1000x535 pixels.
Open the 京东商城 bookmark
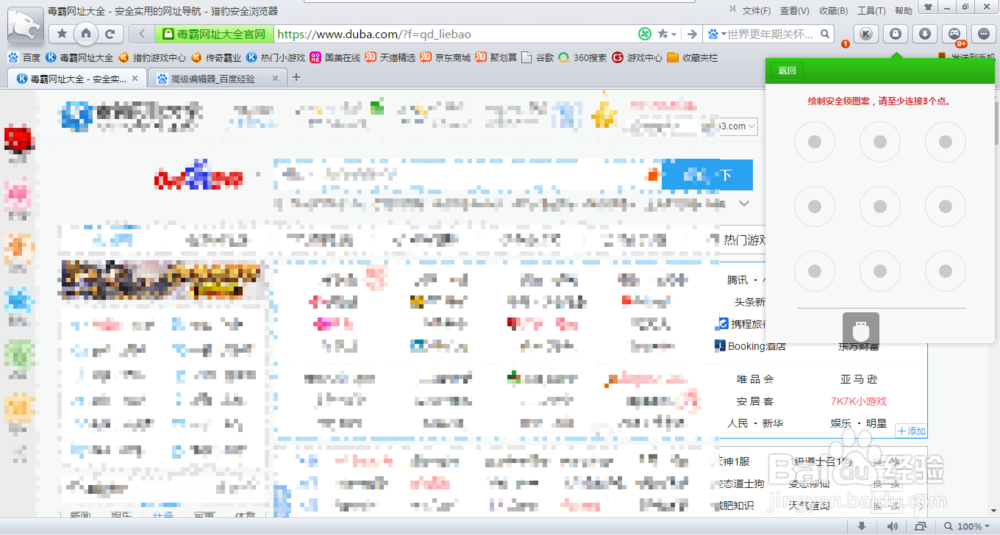[x=445, y=57]
